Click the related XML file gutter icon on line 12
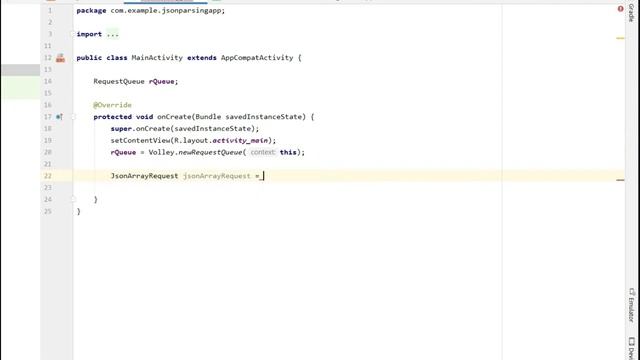640x360 pixels. click(x=60, y=58)
